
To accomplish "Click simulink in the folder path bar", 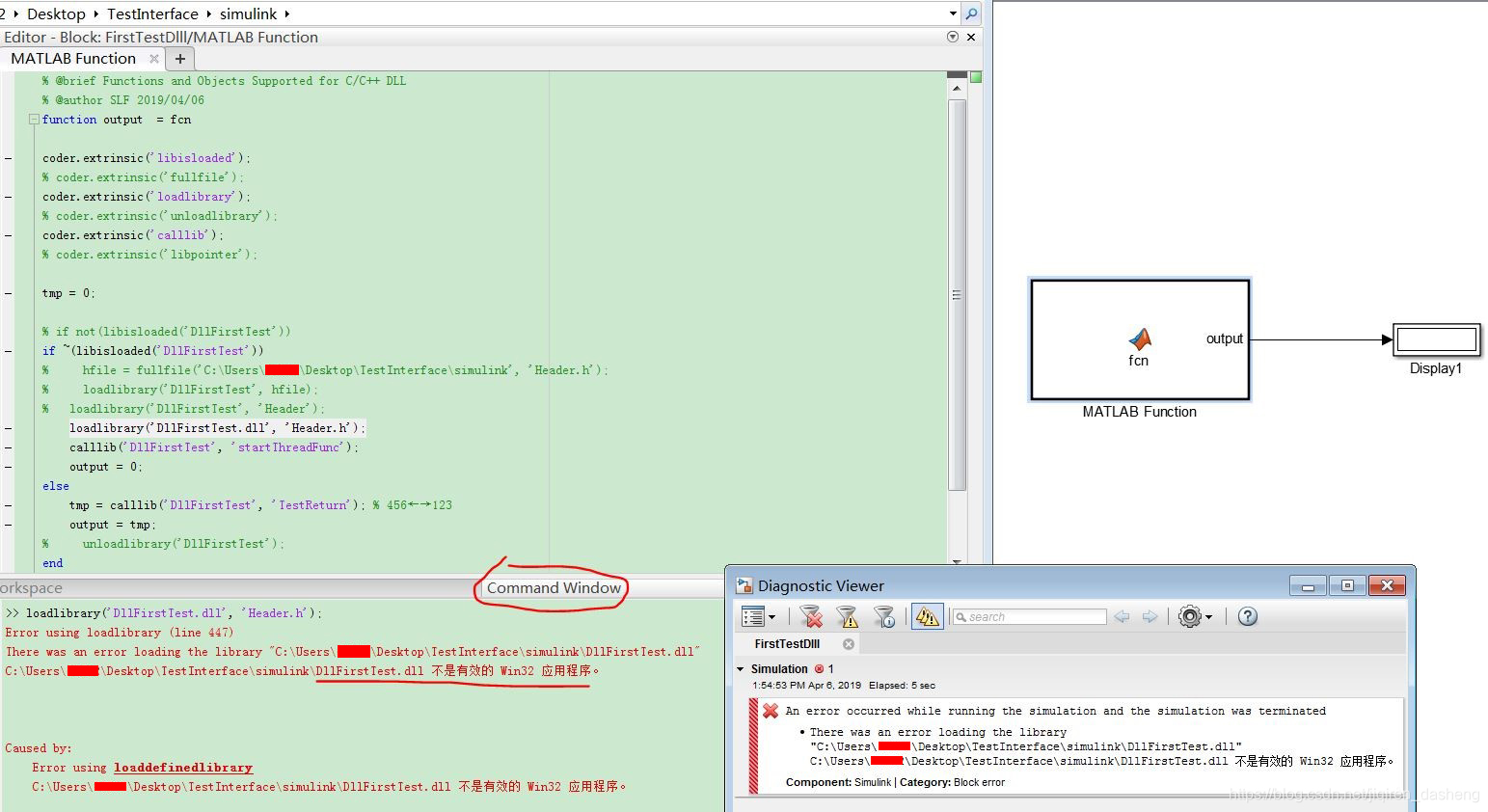I will (x=248, y=14).
